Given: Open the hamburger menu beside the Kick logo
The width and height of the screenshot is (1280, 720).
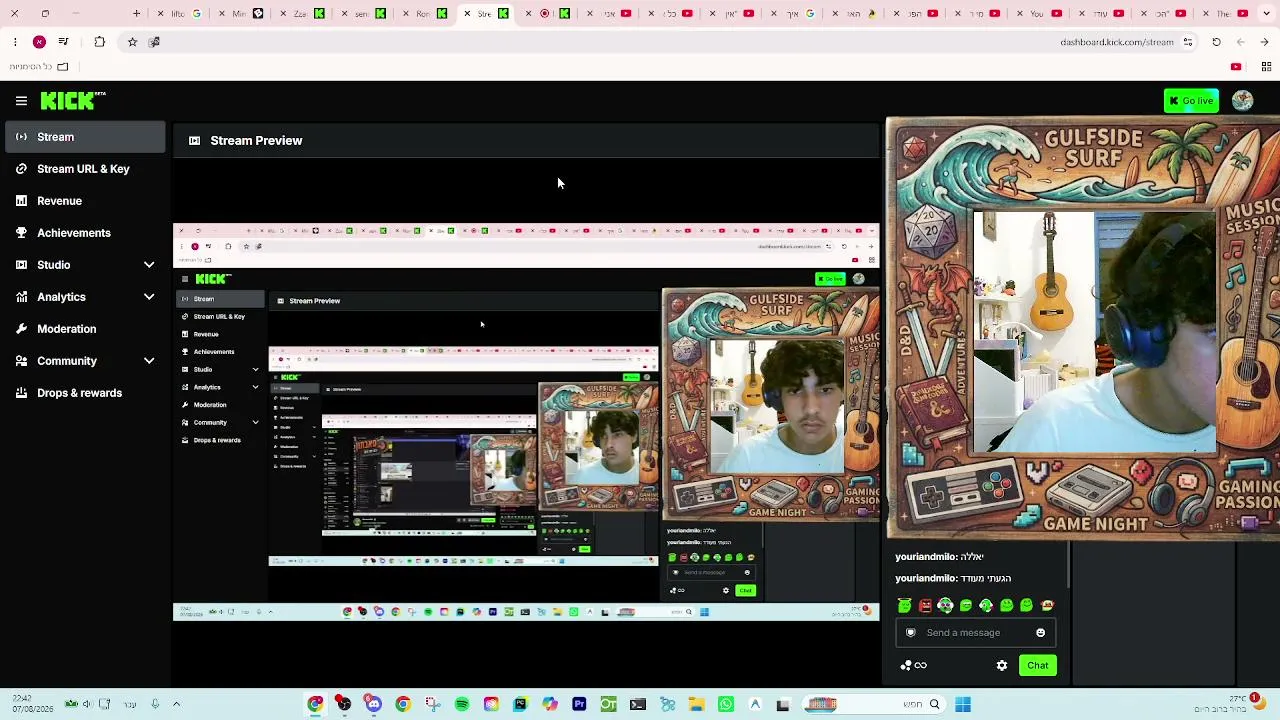Looking at the screenshot, I should [21, 100].
